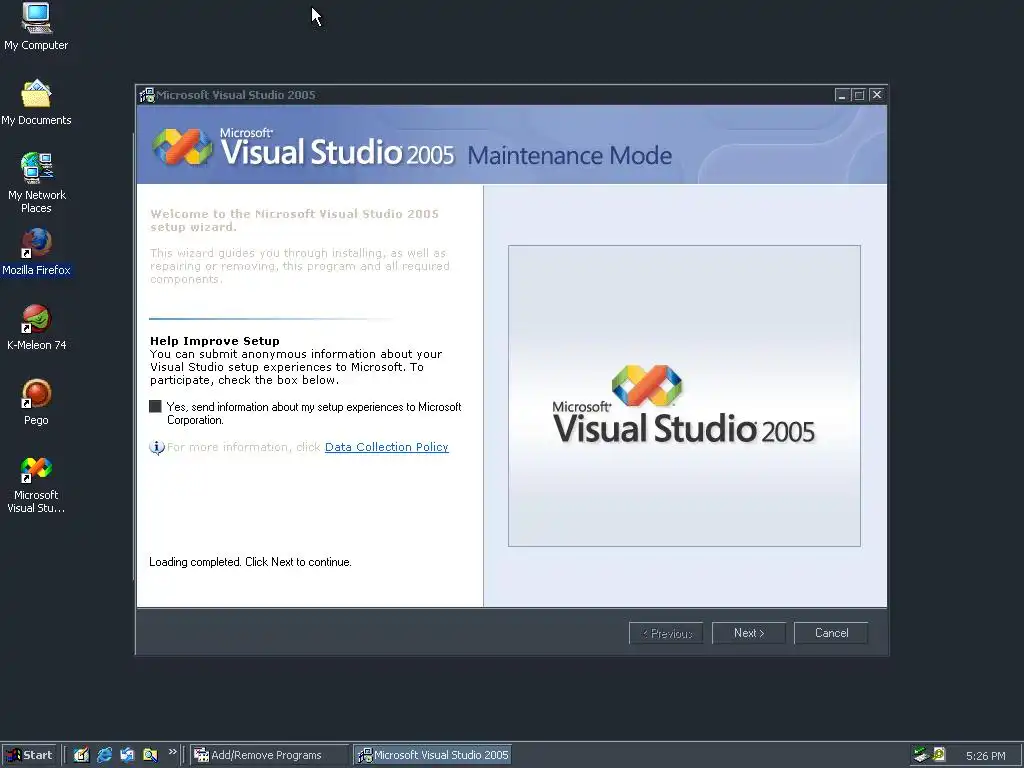Open My Documents desktop icon
Viewport: 1024px width, 768px height.
(36, 103)
